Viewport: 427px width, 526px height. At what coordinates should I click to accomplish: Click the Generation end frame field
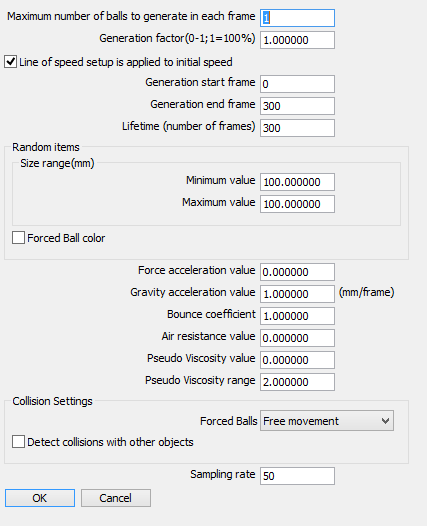297,106
